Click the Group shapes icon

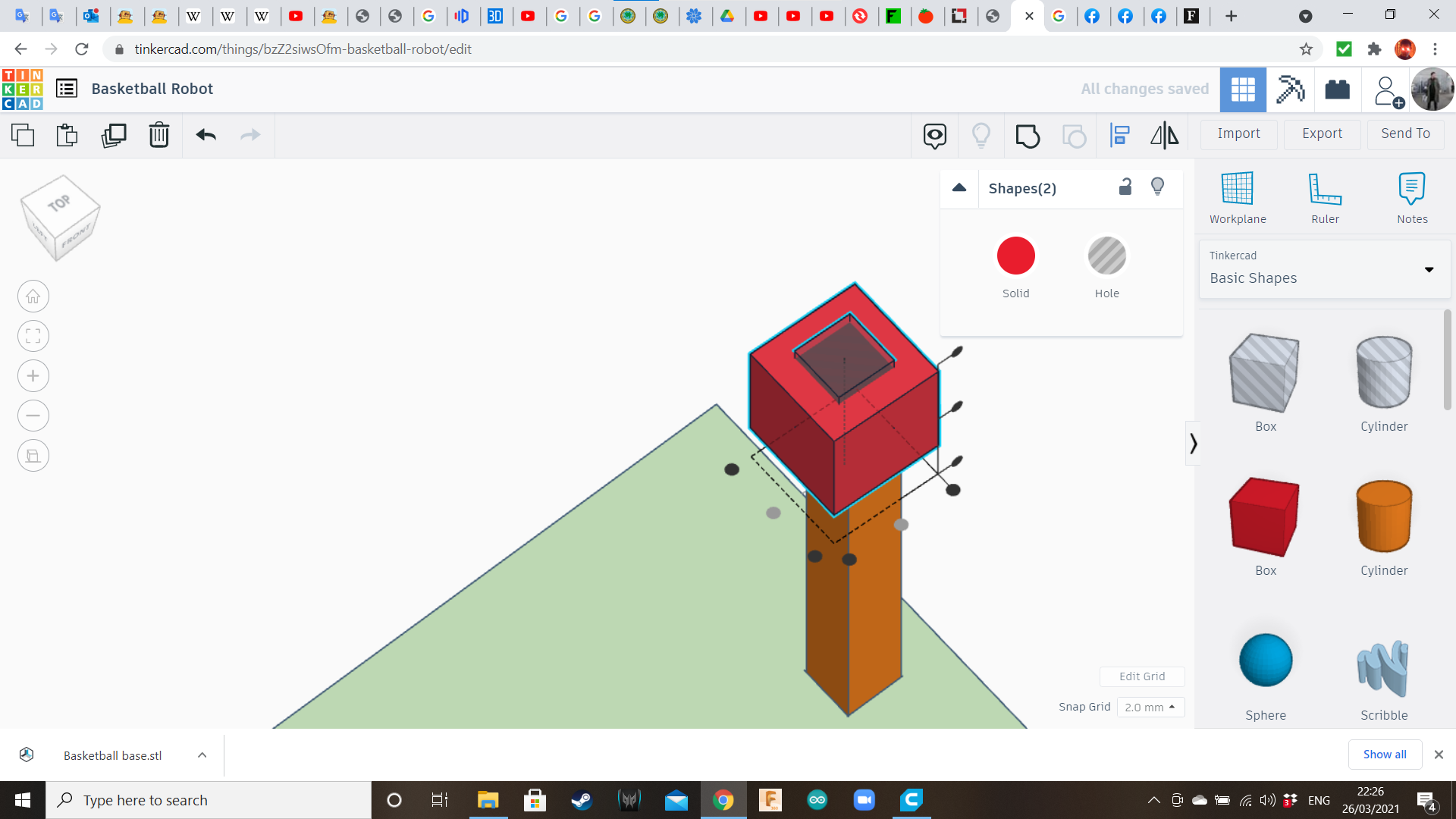coord(1028,136)
